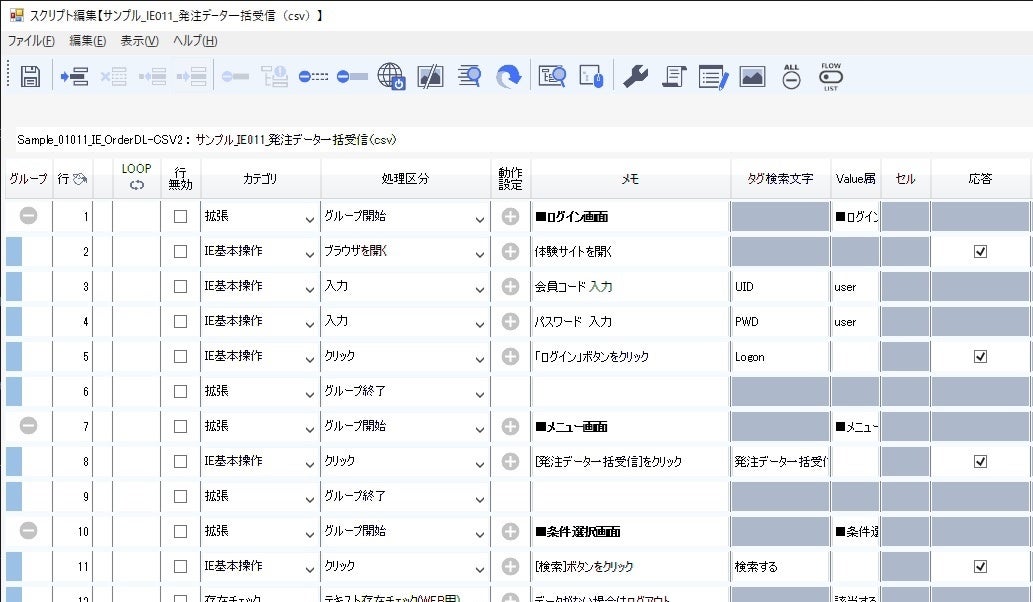Click the plus icon on row 2

510,252
